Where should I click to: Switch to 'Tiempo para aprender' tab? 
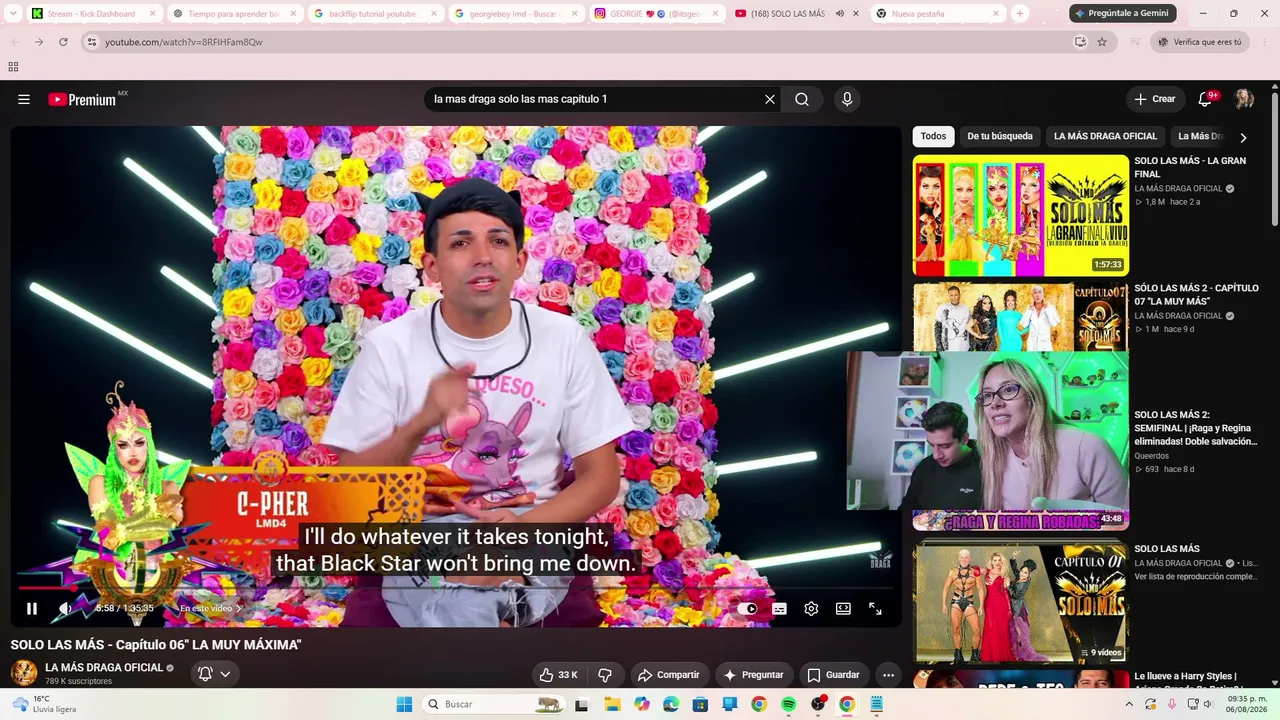[235, 14]
